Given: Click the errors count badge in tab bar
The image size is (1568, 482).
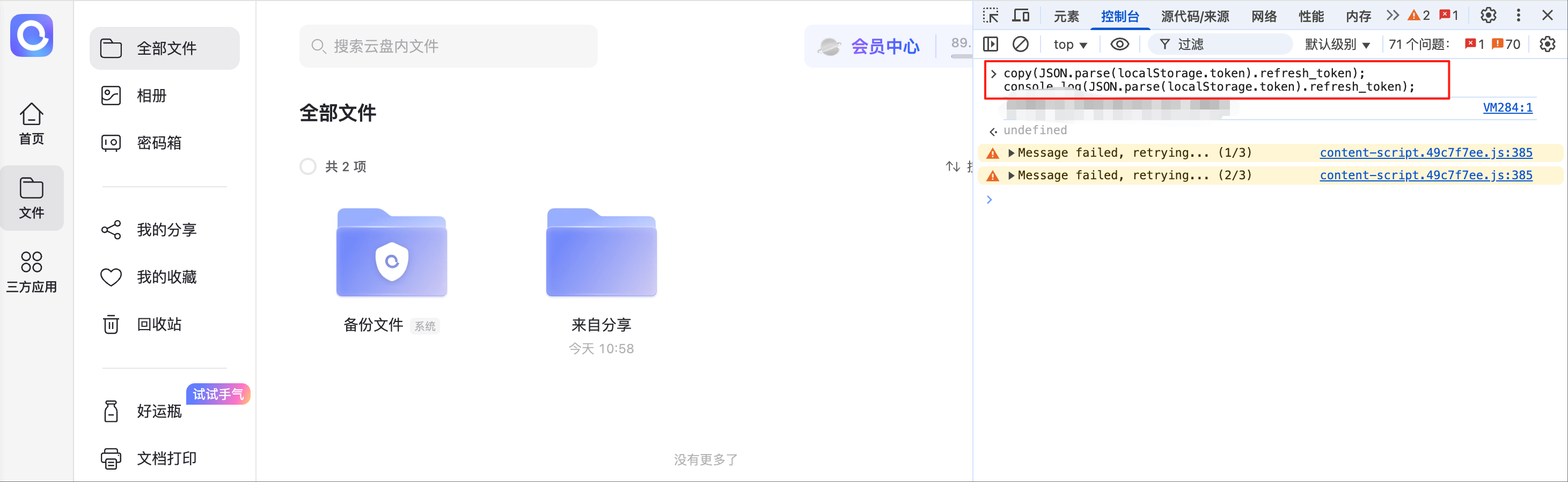Looking at the screenshot, I should point(1449,15).
